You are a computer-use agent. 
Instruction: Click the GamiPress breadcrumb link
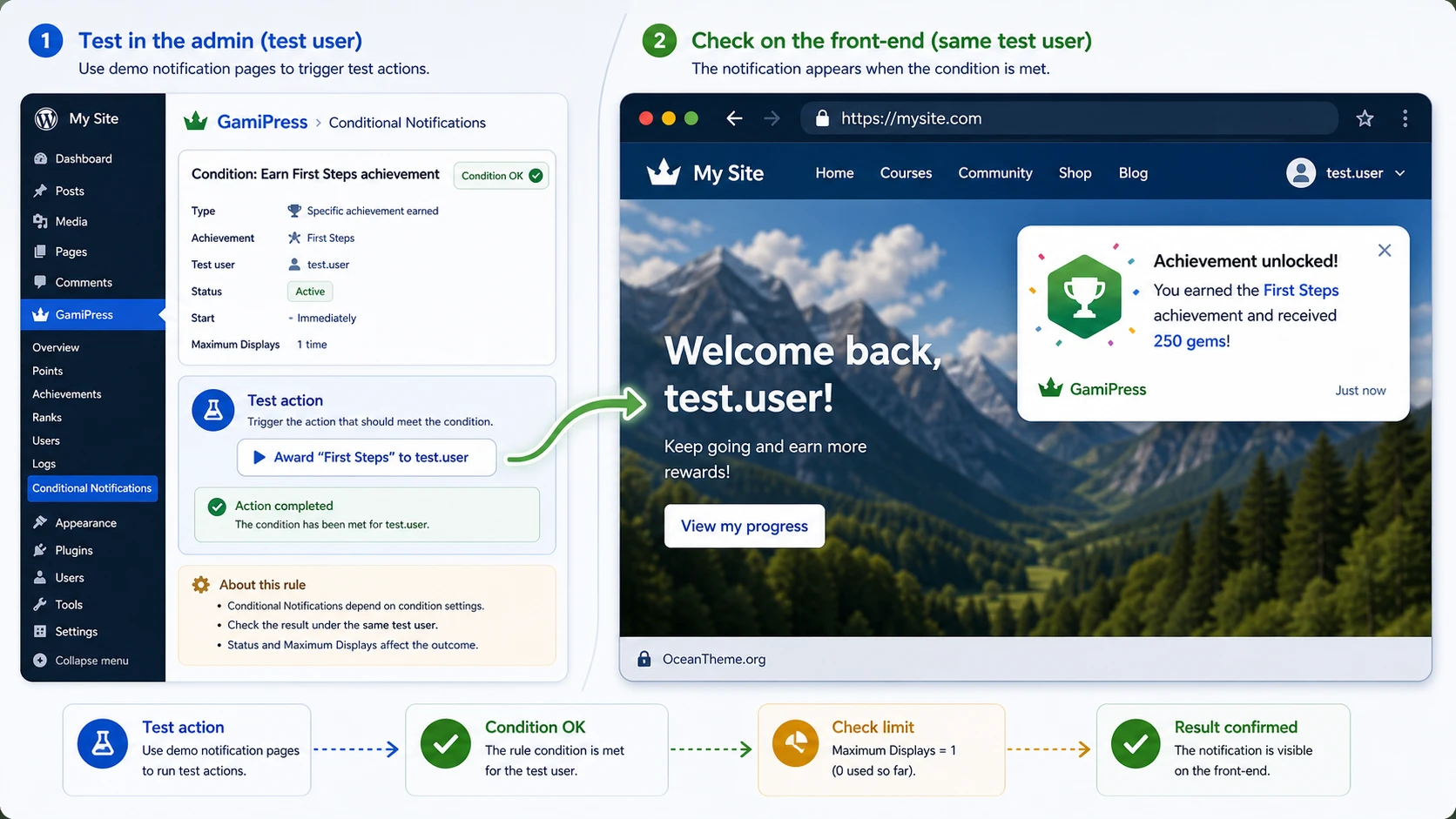click(262, 122)
